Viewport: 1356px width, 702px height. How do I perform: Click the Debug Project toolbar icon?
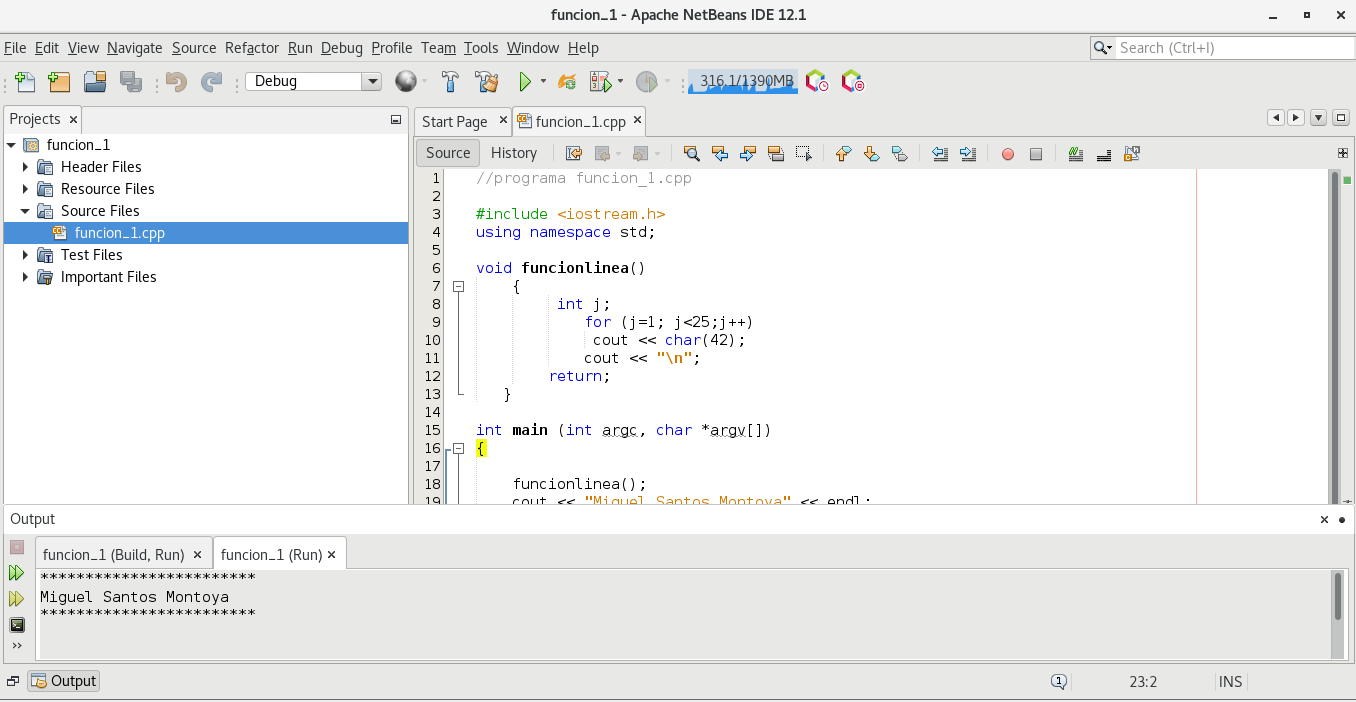(600, 82)
